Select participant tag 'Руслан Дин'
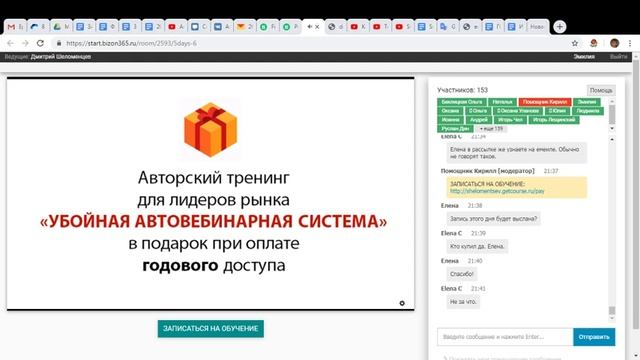 tap(455, 129)
